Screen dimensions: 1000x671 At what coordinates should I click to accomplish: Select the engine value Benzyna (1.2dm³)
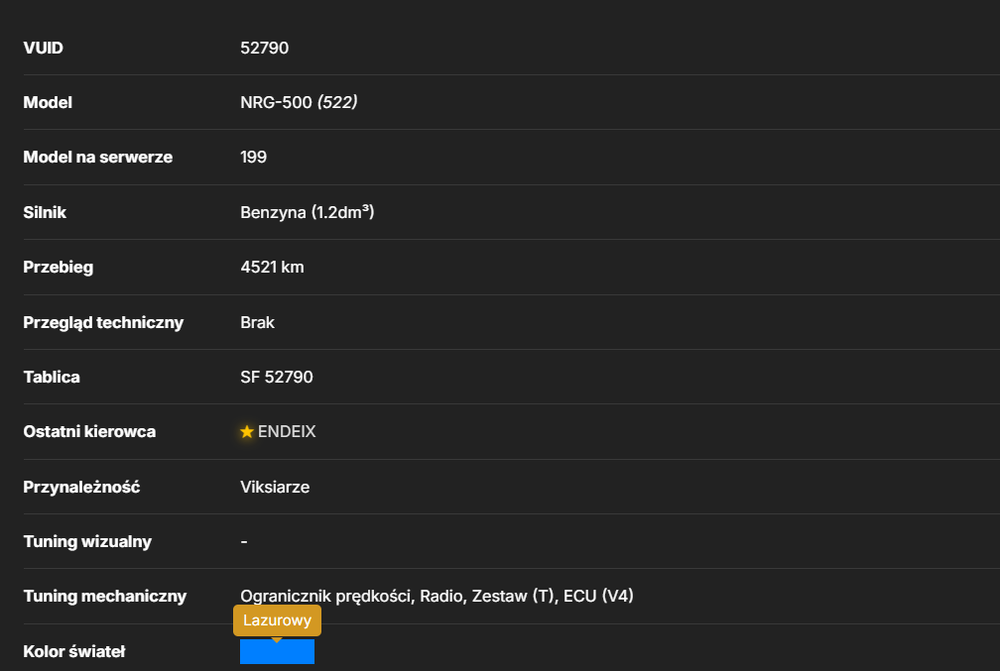[307, 212]
